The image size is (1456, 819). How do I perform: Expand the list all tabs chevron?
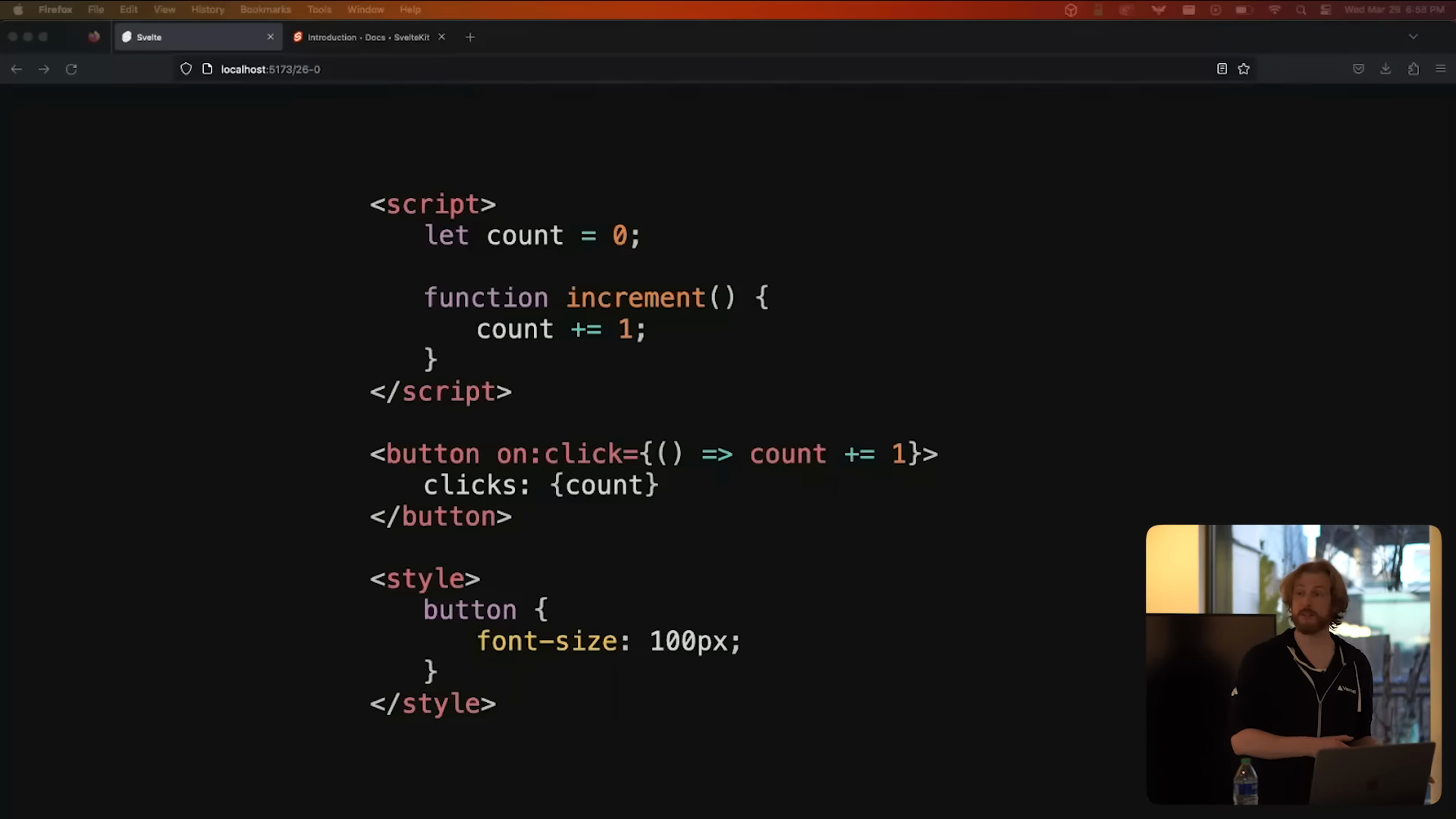point(1413,36)
